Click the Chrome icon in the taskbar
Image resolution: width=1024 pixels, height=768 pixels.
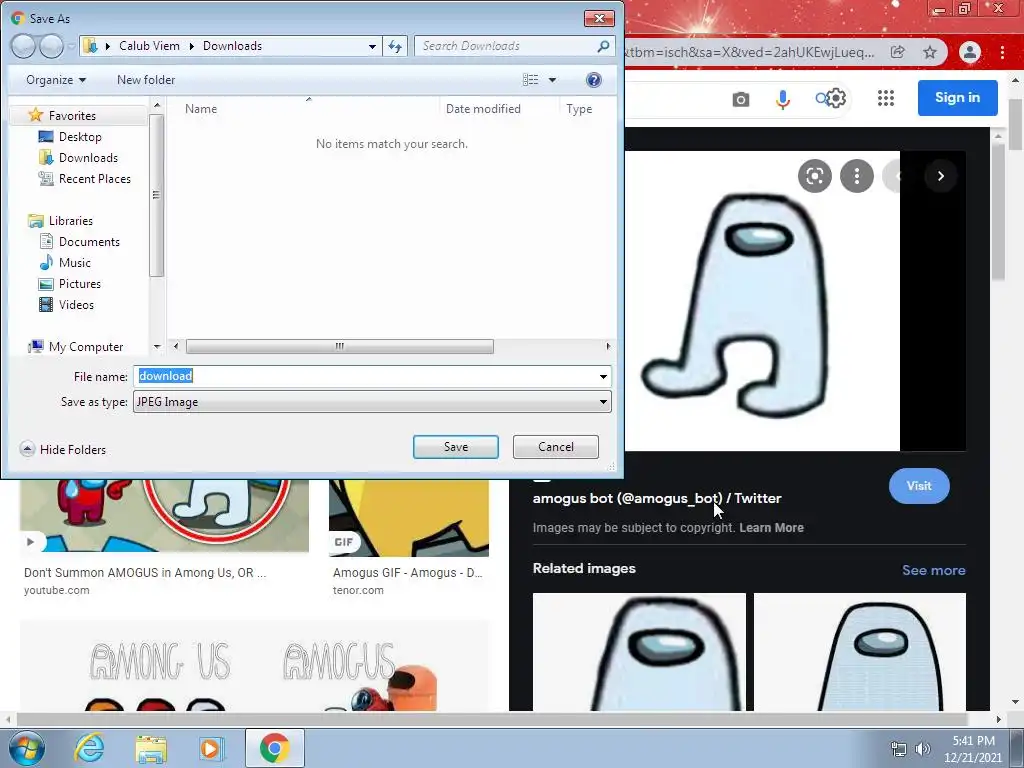click(x=274, y=748)
